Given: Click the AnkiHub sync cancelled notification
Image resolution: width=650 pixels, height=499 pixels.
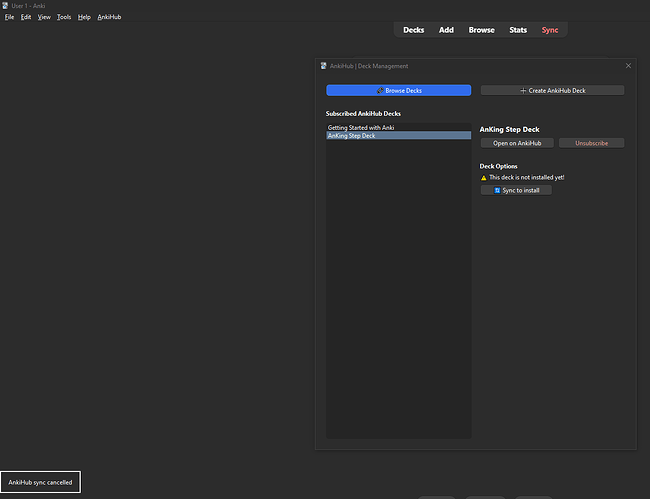Looking at the screenshot, I should 40,482.
